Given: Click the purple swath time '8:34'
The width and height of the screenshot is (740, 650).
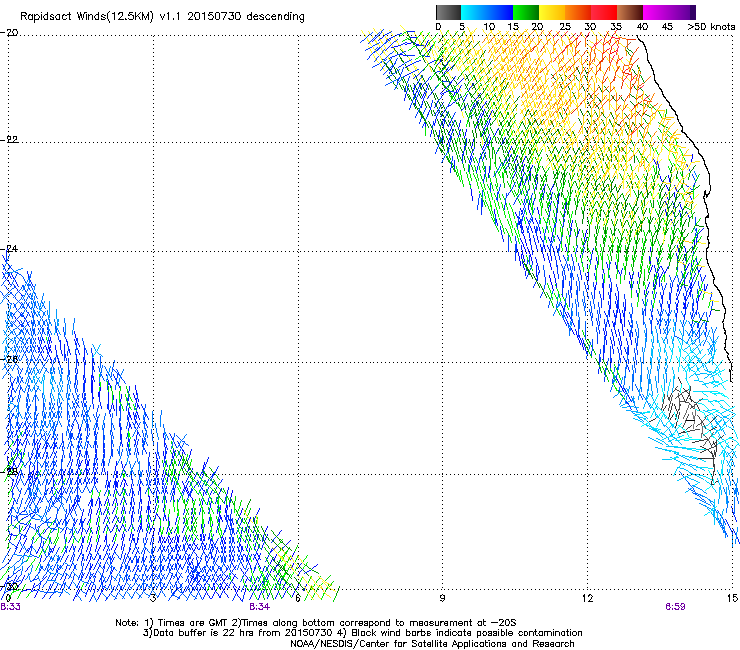Looking at the screenshot, I should coord(260,607).
